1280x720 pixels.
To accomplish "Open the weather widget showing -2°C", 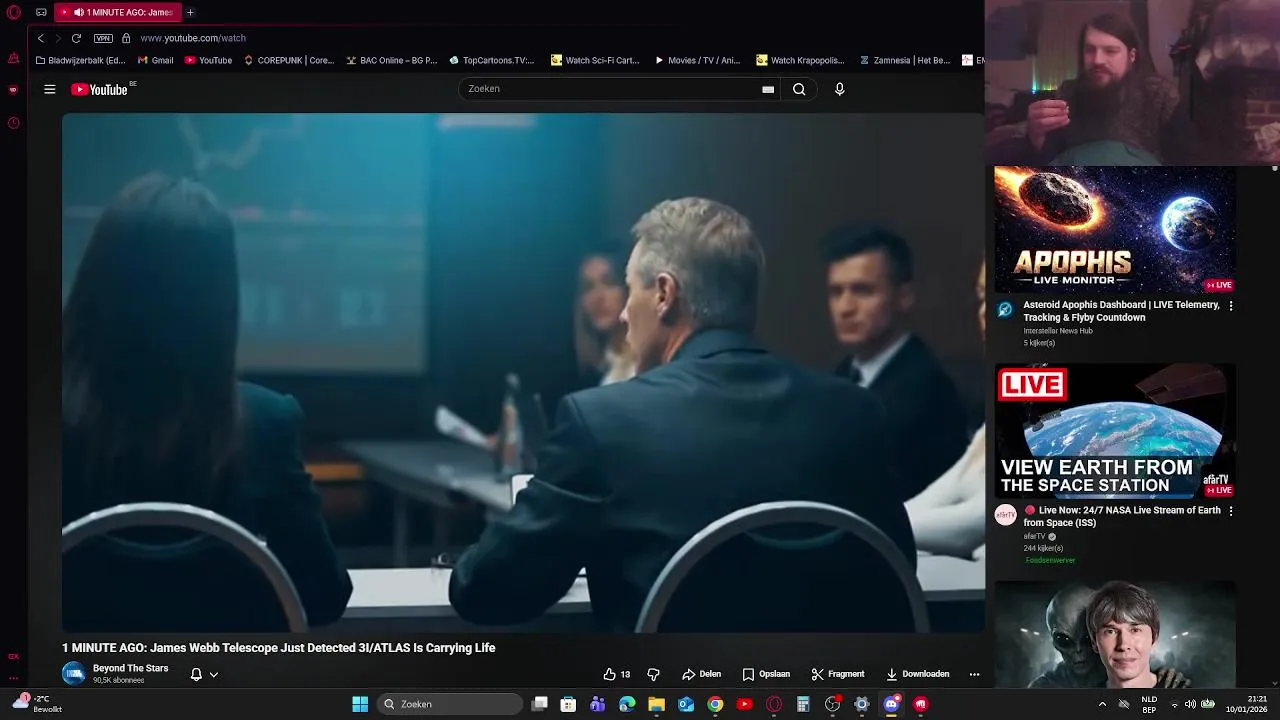I will point(37,704).
